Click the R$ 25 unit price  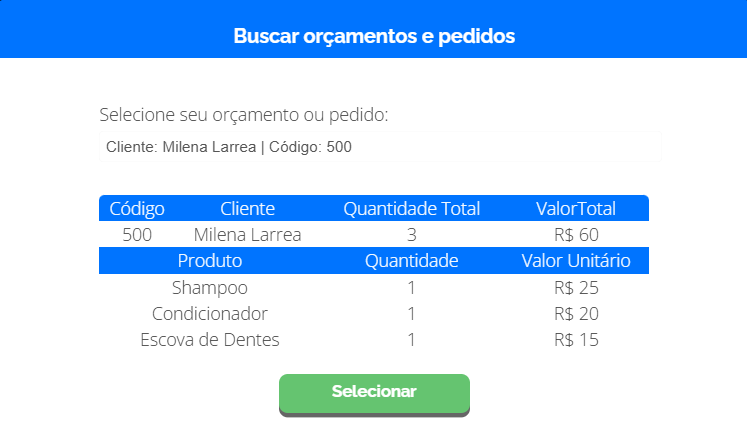pyautogui.click(x=575, y=288)
